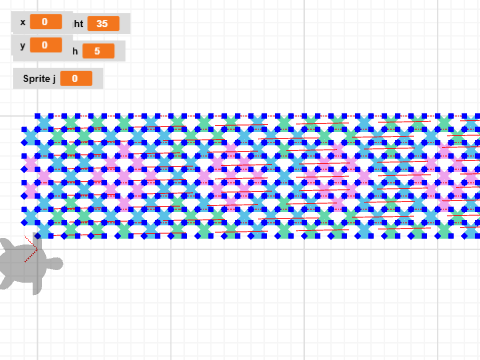Image resolution: width=480 pixels, height=360 pixels.
Task: Select the y variable's orange value box
Action: point(46,45)
